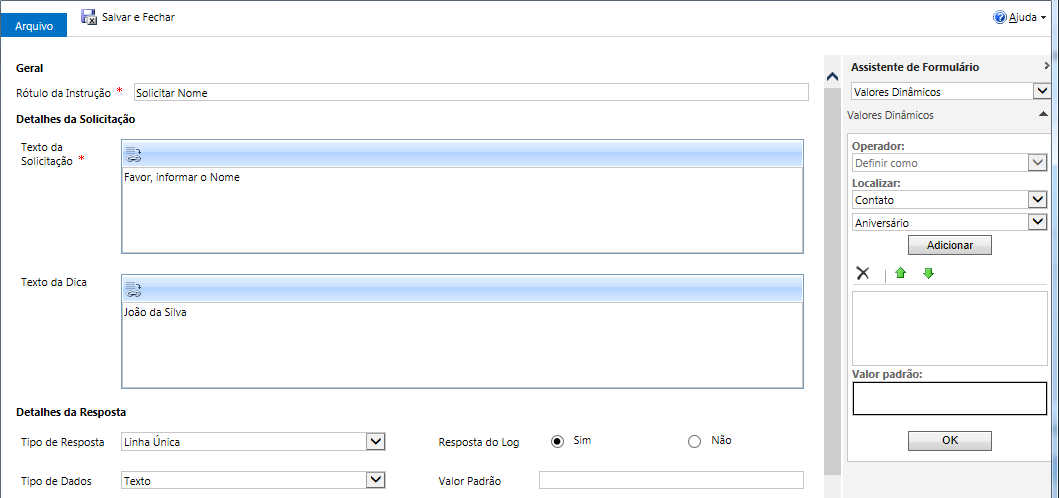Click dynamic values icon in Texto da Dica
The height and width of the screenshot is (498, 1059).
(x=134, y=289)
